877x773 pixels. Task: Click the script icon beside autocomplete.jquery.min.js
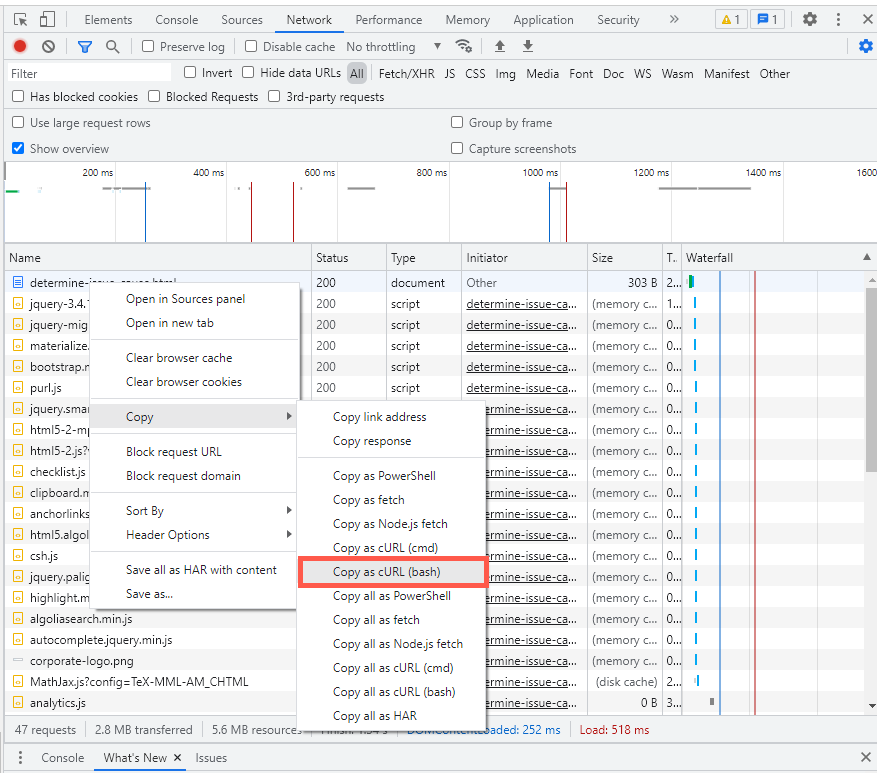pyautogui.click(x=18, y=640)
